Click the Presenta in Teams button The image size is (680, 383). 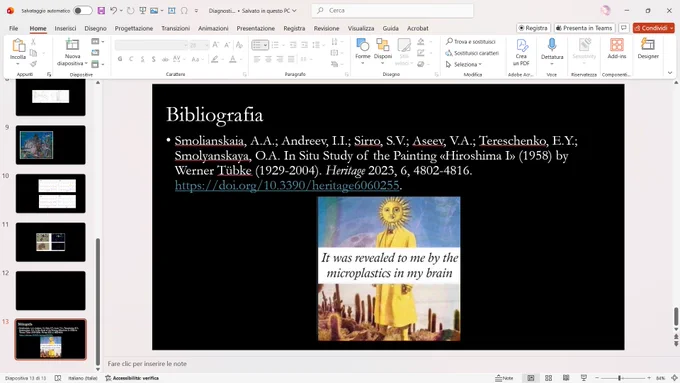coord(584,28)
